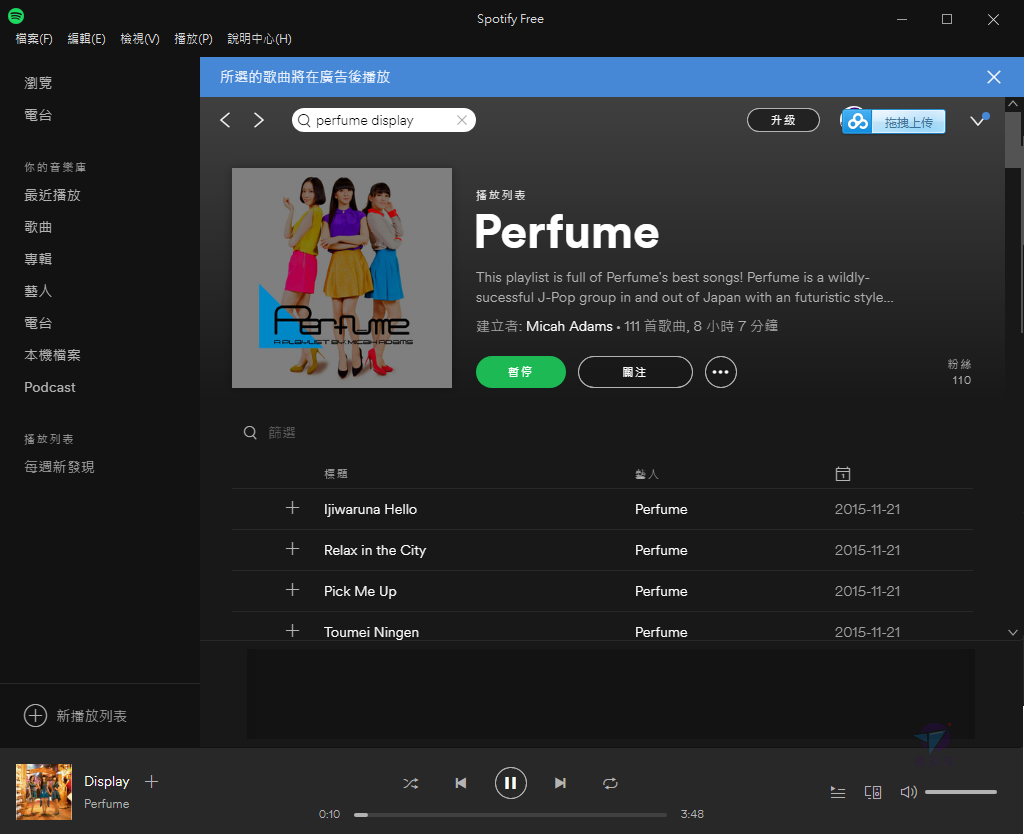
Task: Add Relax in the City with plus icon
Action: tap(293, 549)
